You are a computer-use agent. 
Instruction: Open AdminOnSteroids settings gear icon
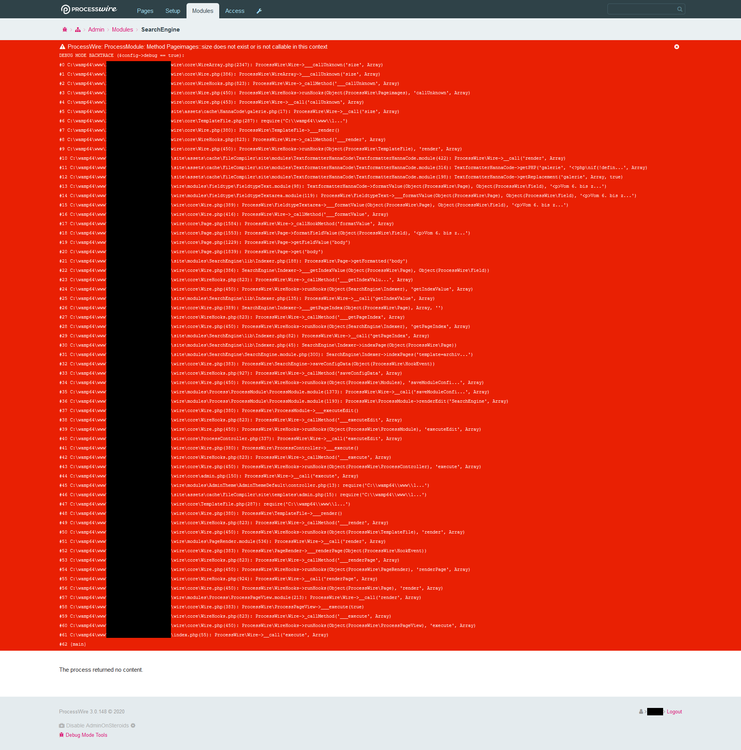pyautogui.click(x=133, y=726)
